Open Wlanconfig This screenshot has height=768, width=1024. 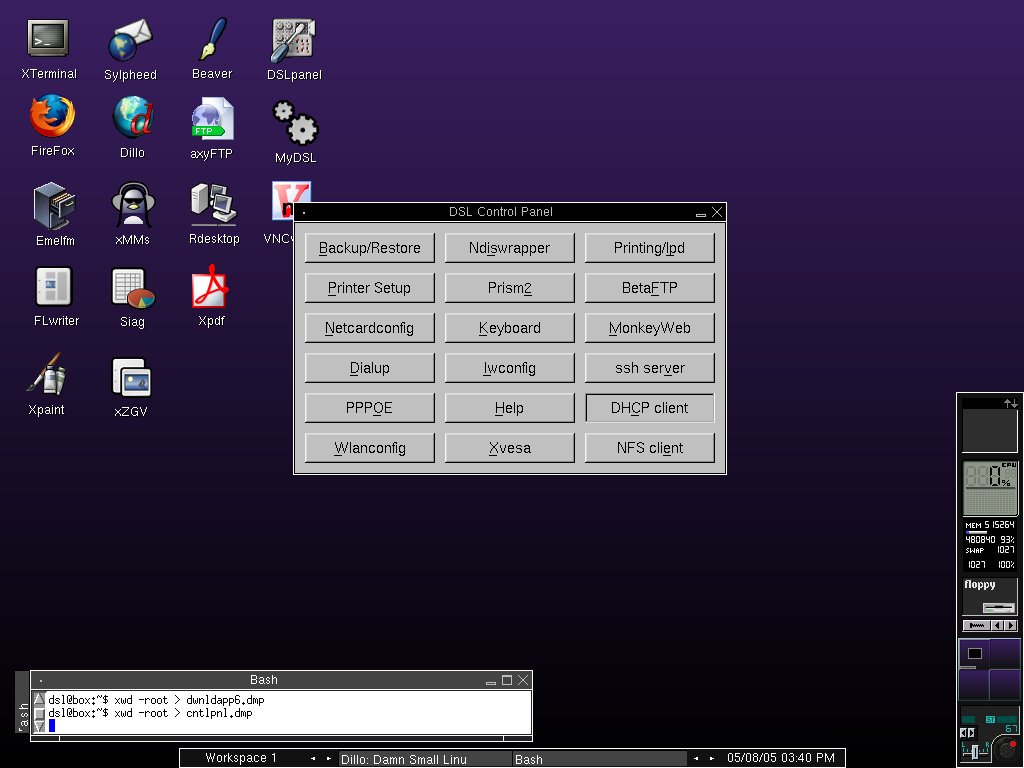370,448
